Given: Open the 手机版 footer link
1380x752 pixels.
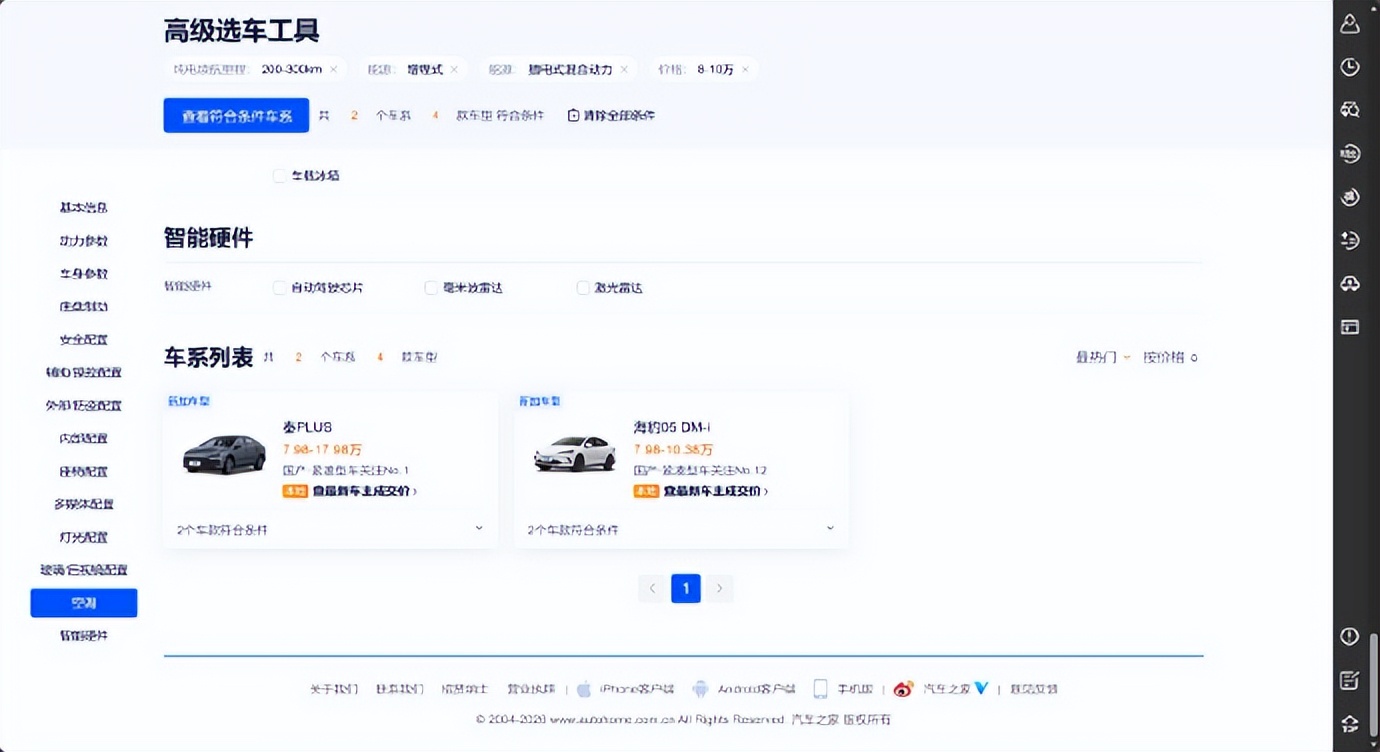Looking at the screenshot, I should [855, 689].
